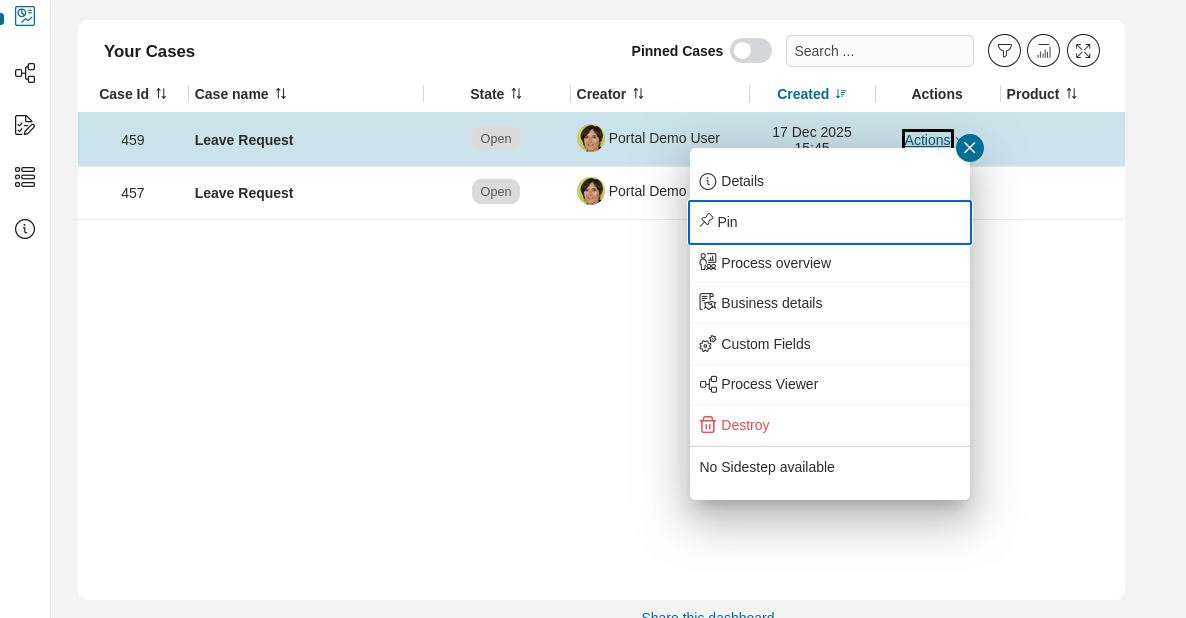Click the list view icon in sidebar
Image resolution: width=1186 pixels, height=618 pixels.
(x=24, y=177)
